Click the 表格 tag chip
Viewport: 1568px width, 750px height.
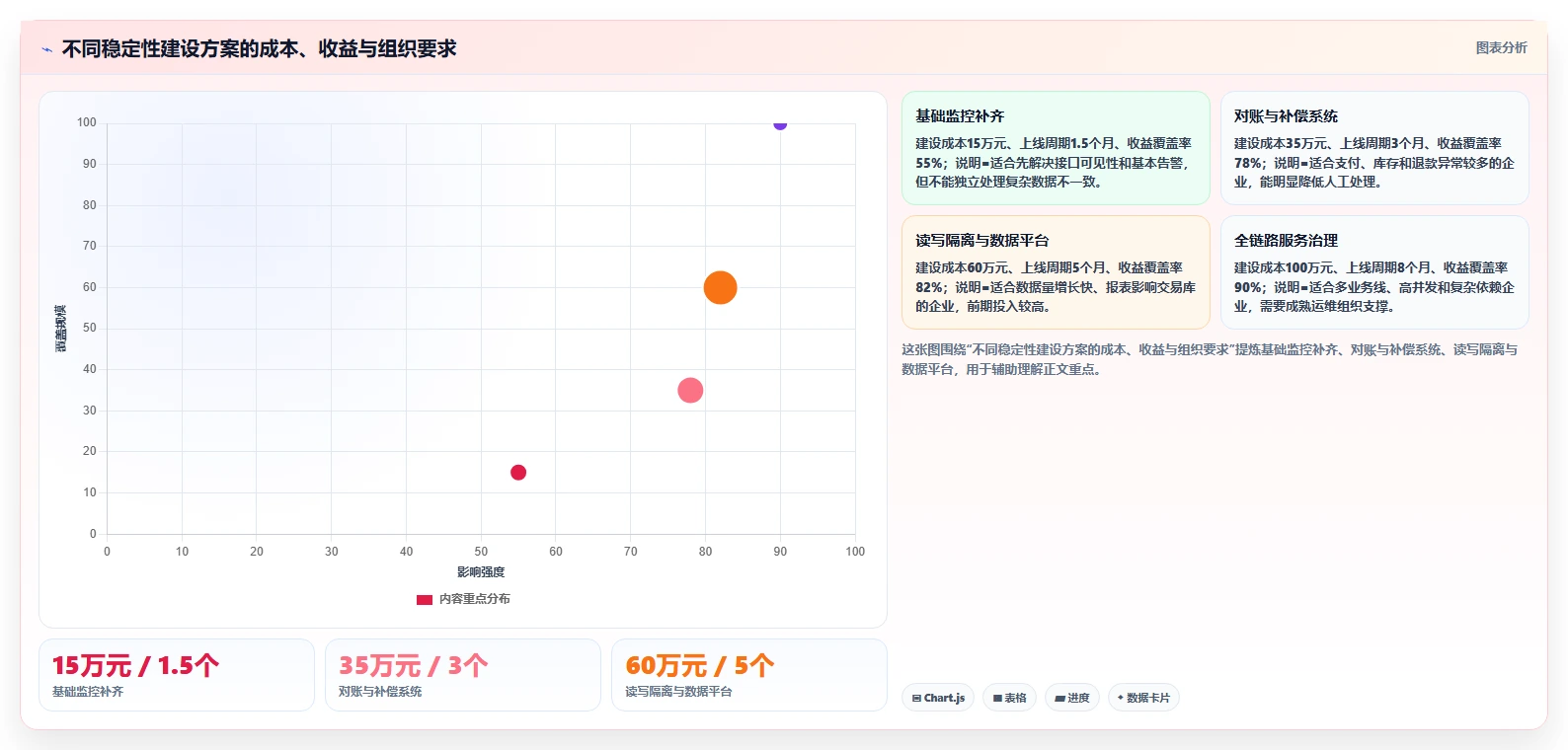point(1009,698)
